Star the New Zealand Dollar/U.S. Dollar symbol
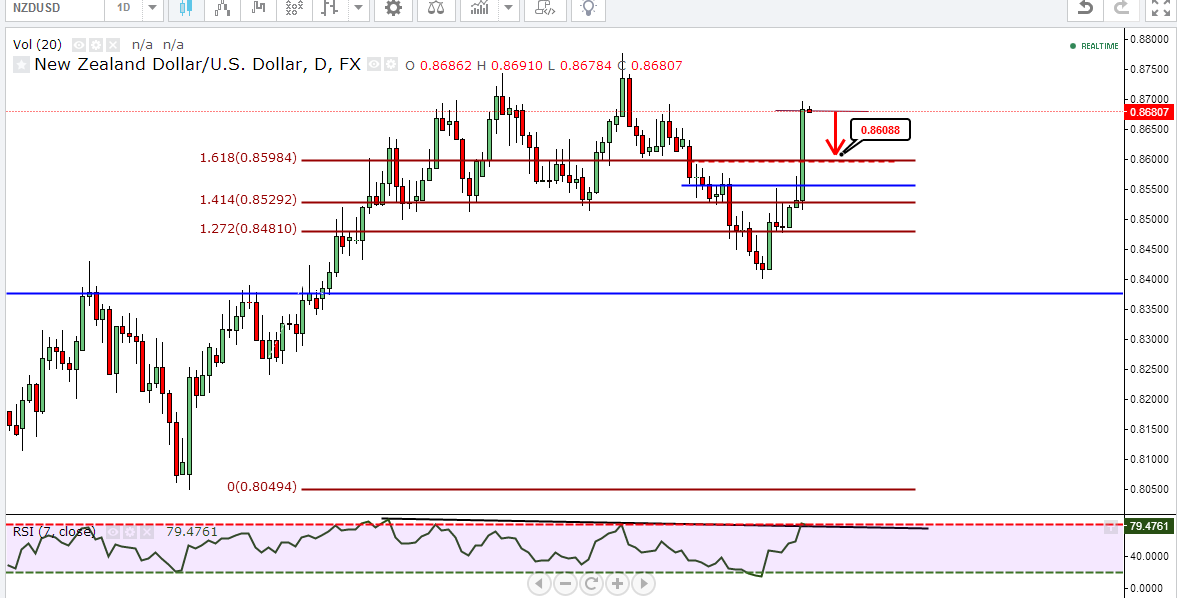Screen dimensions: 1177x598 point(22,65)
